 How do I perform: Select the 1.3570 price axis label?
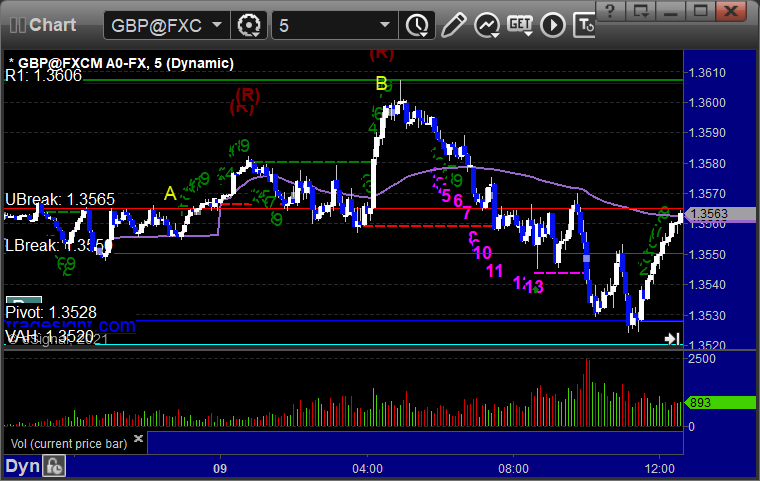click(707, 194)
